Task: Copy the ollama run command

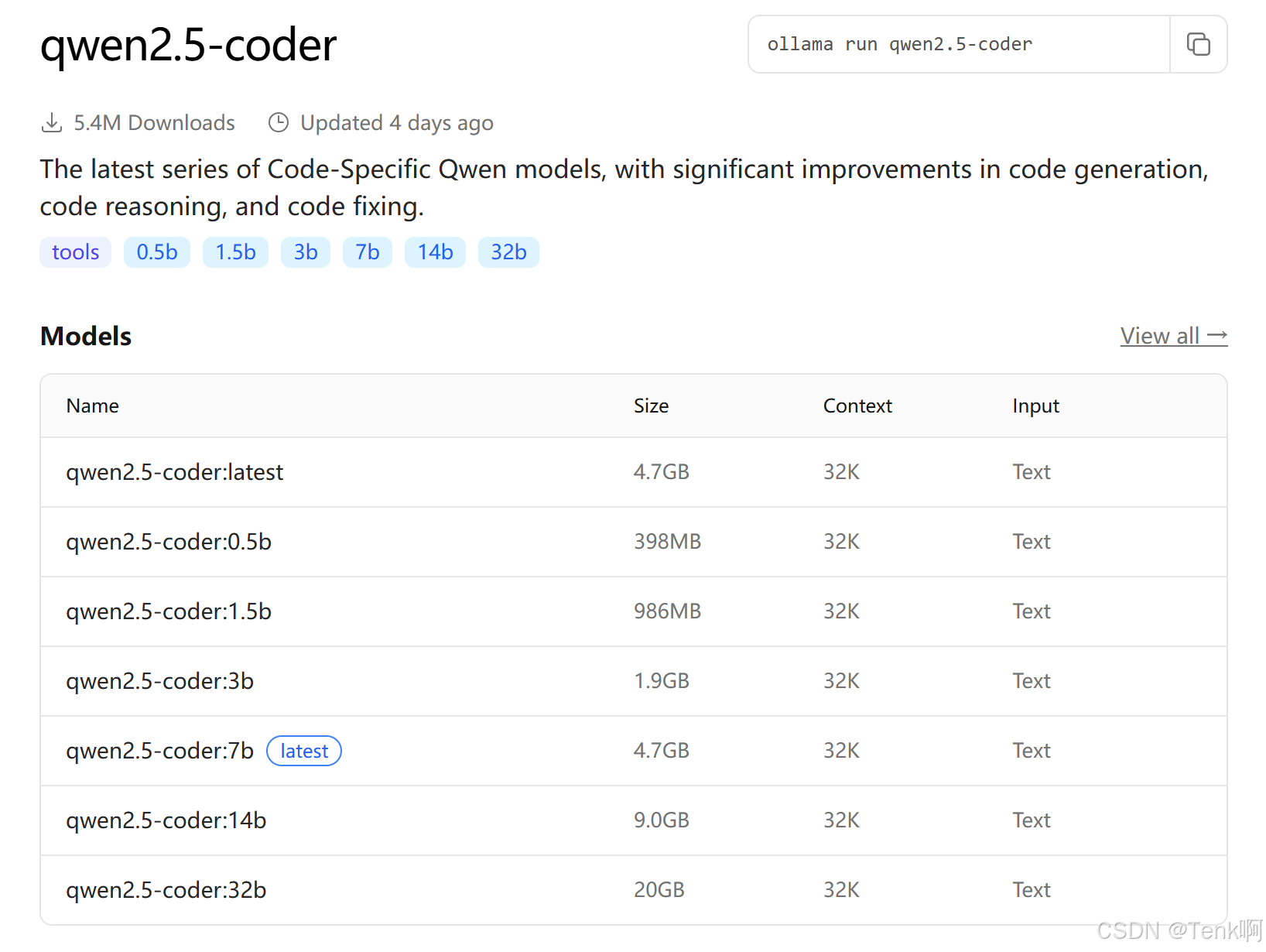Action: tap(1198, 44)
